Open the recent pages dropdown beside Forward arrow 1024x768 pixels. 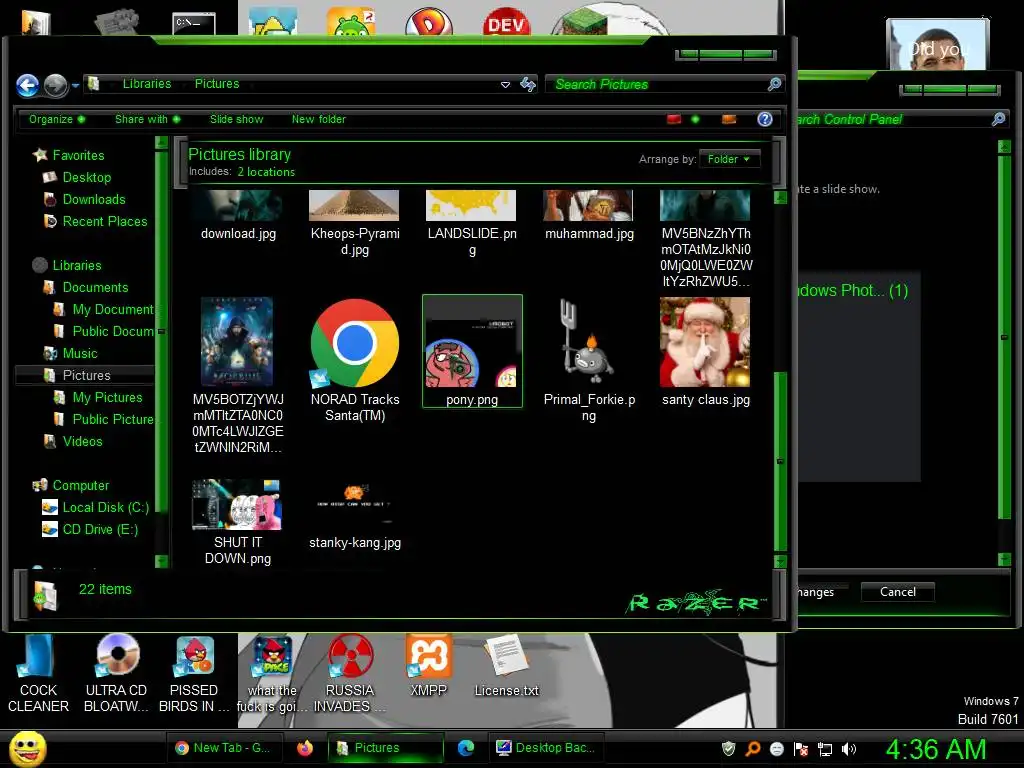75,86
